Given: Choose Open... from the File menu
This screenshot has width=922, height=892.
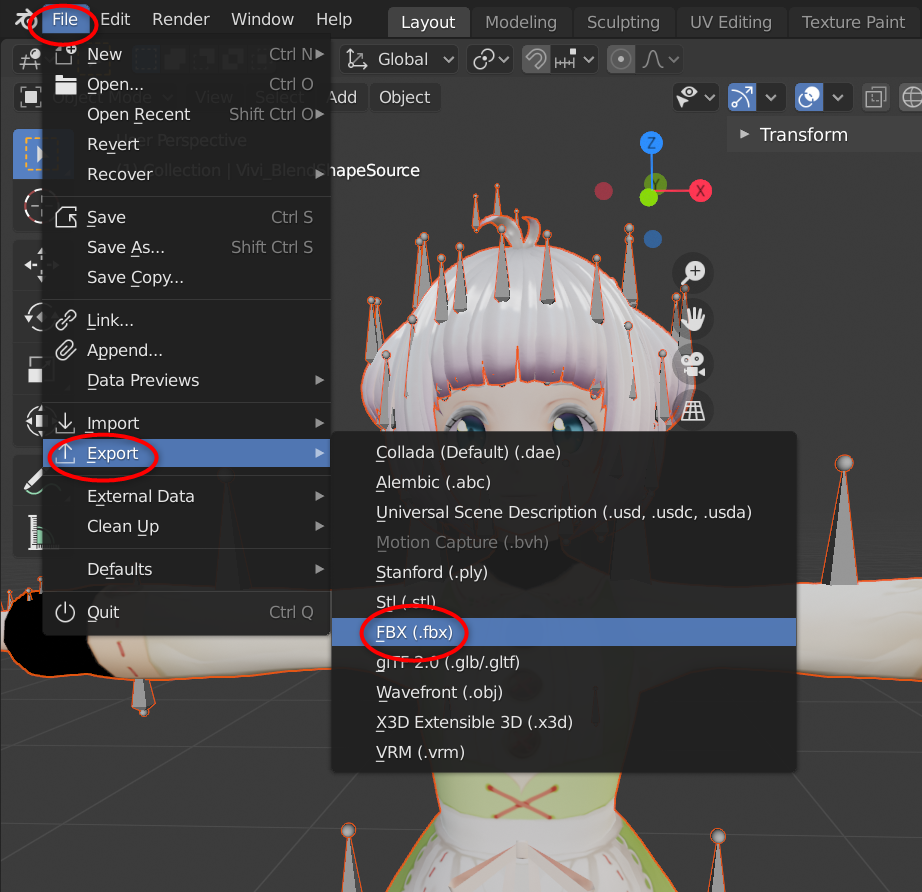Looking at the screenshot, I should click(x=186, y=84).
